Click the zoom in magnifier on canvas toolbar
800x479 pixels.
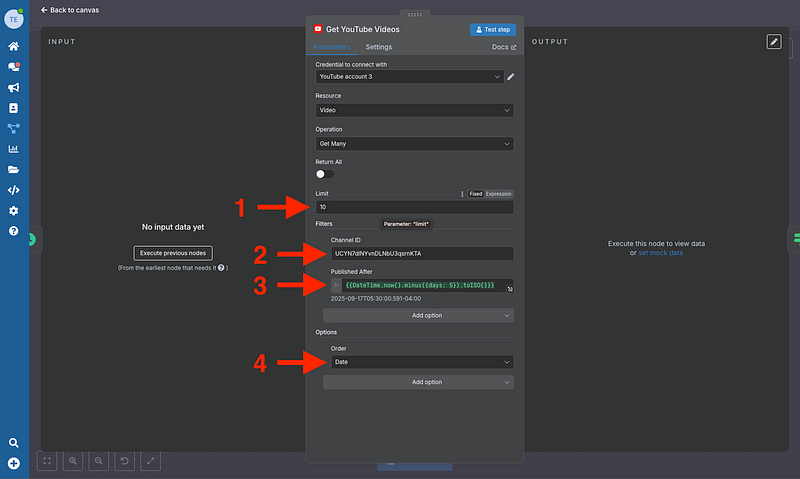tap(73, 460)
